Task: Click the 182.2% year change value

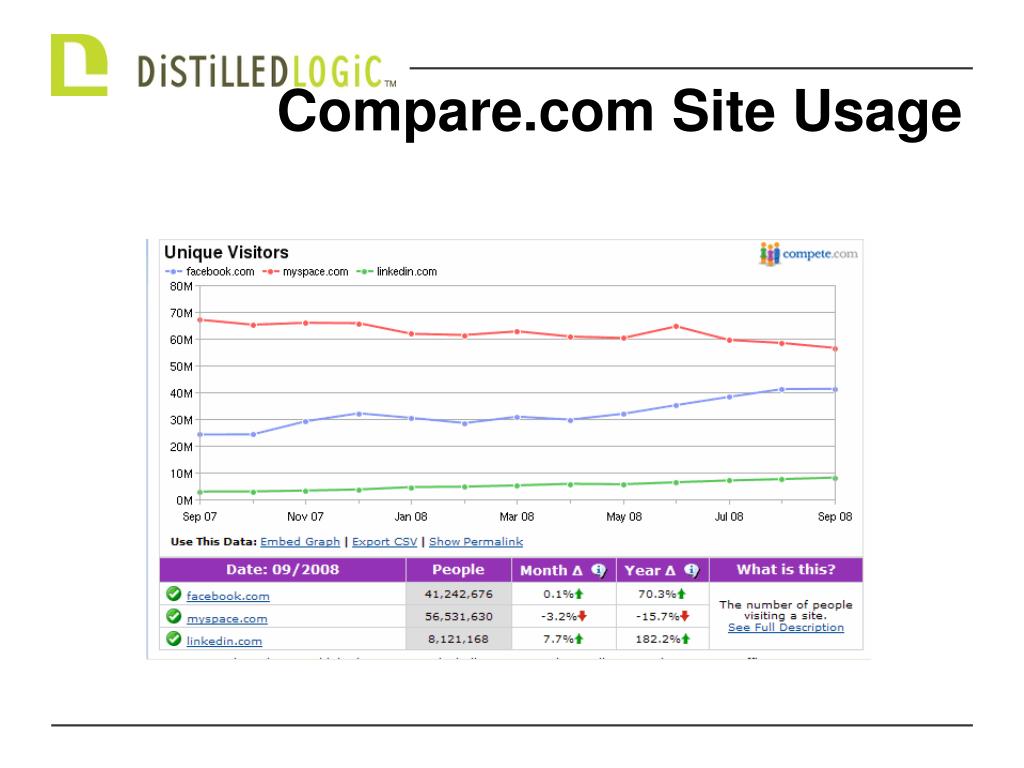Action: pos(658,639)
